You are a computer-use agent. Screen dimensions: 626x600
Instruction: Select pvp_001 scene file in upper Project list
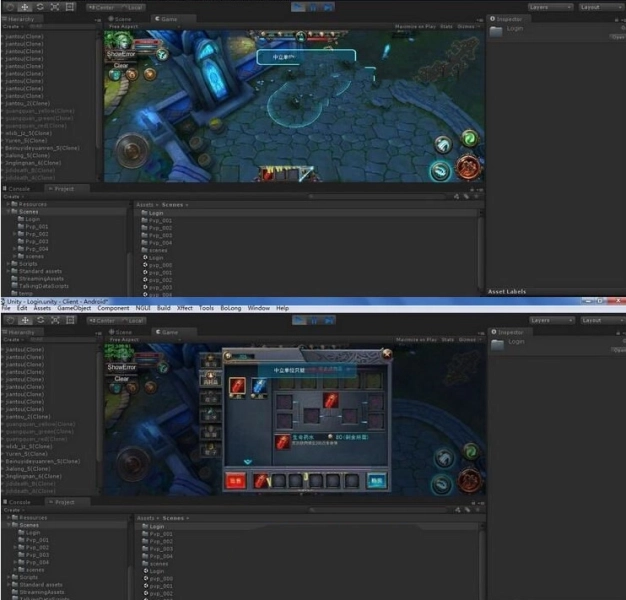(158, 273)
